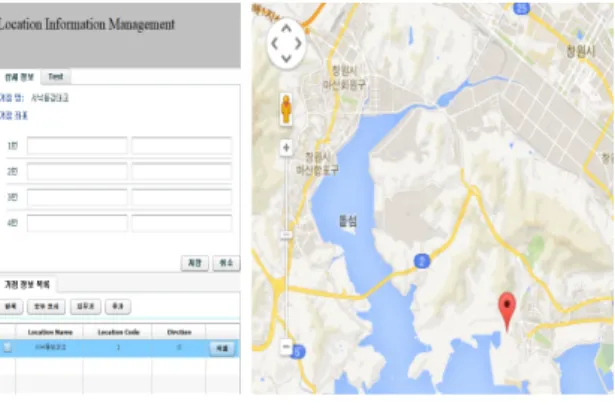
Task: Zoom out with the map minus button
Action: point(286,347)
